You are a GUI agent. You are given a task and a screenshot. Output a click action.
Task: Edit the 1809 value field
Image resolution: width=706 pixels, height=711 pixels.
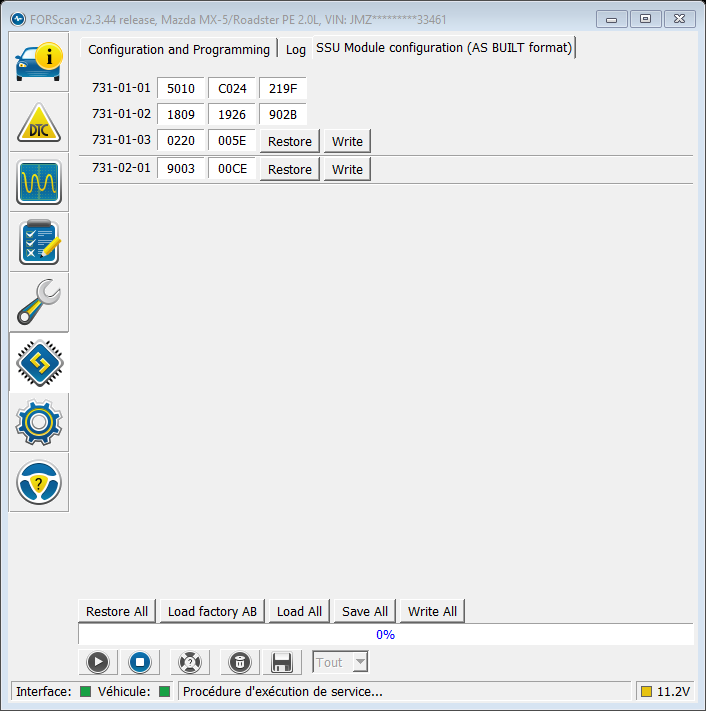tap(181, 114)
